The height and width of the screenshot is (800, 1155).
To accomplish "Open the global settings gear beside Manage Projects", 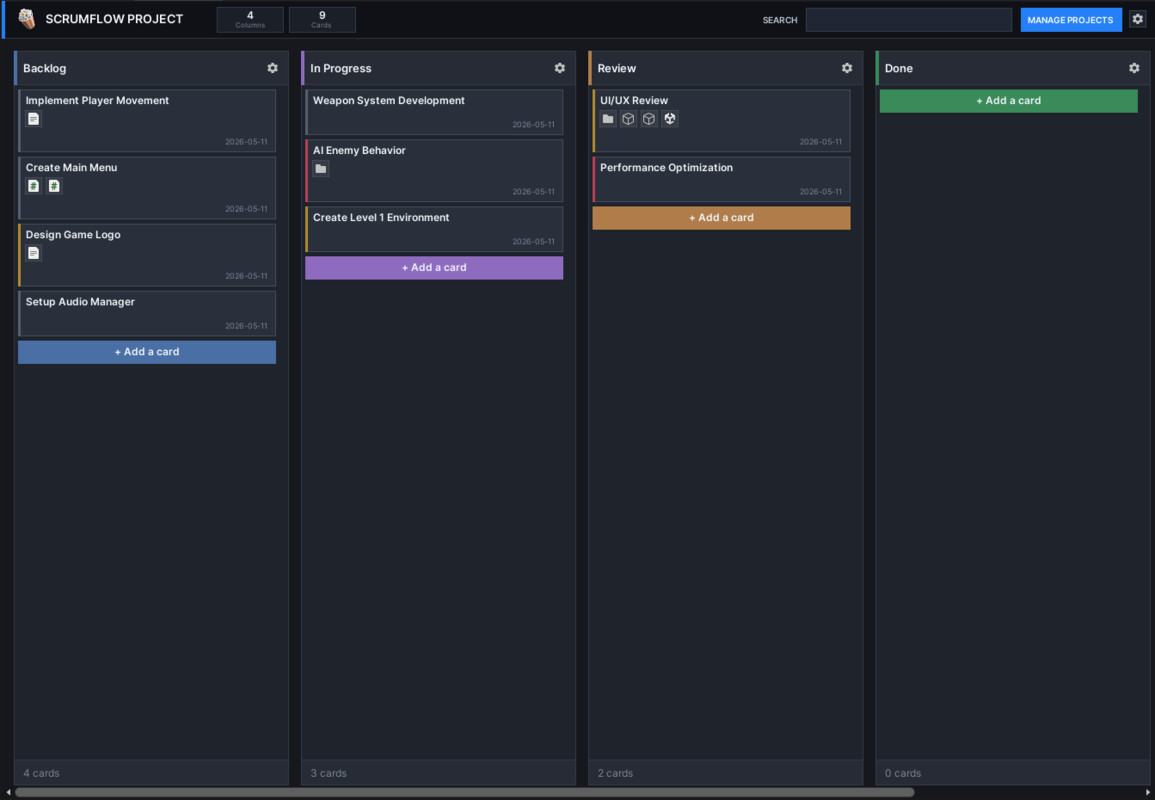I will (1137, 19).
